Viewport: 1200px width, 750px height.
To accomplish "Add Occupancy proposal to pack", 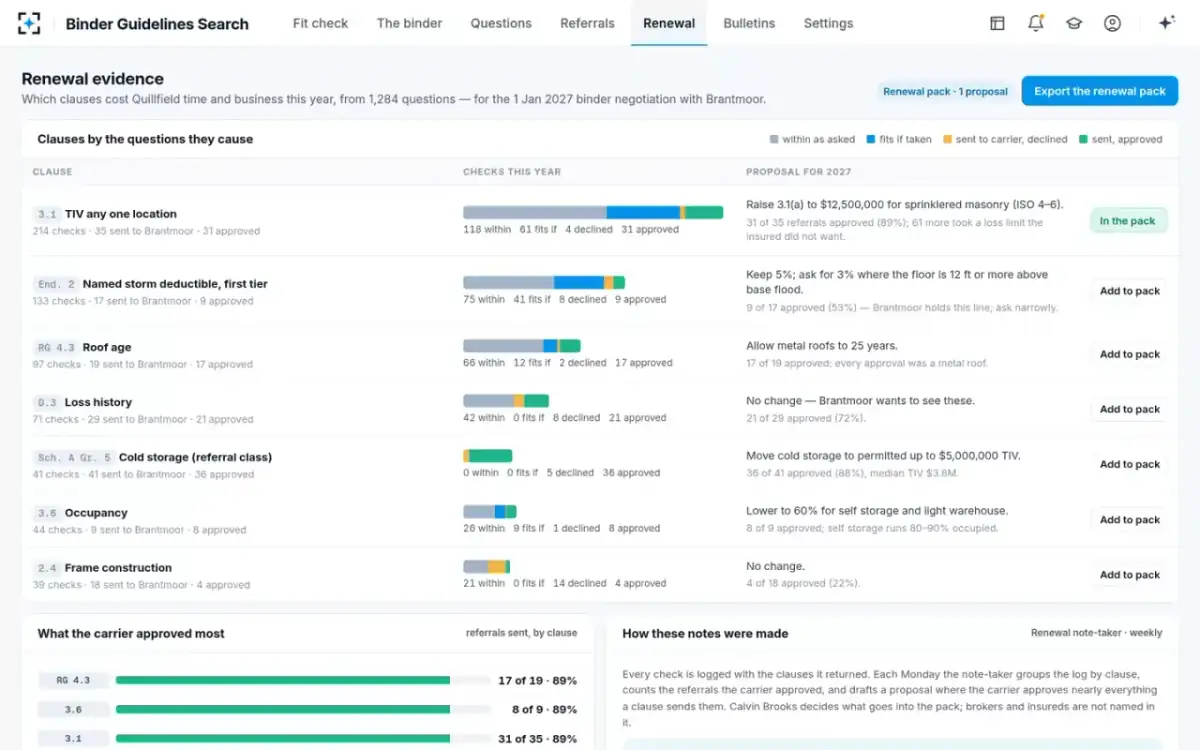I will tap(1129, 520).
